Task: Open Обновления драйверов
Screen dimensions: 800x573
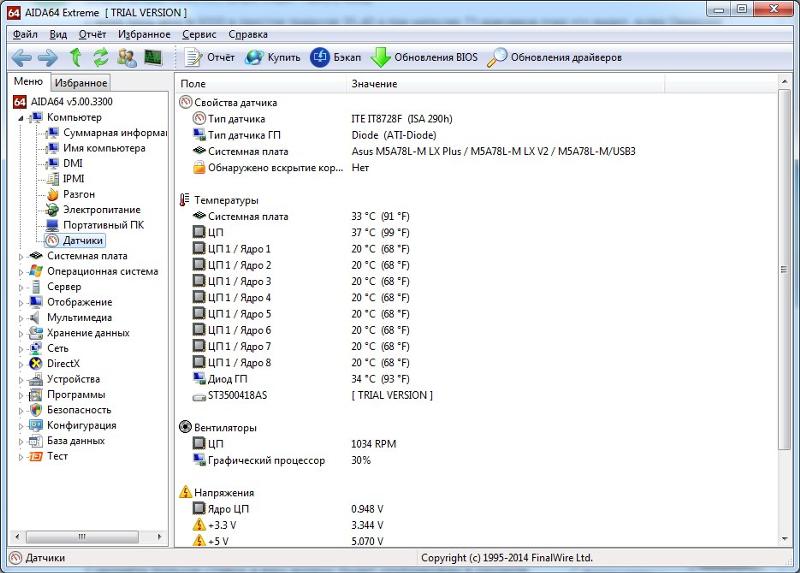Action: tap(554, 57)
